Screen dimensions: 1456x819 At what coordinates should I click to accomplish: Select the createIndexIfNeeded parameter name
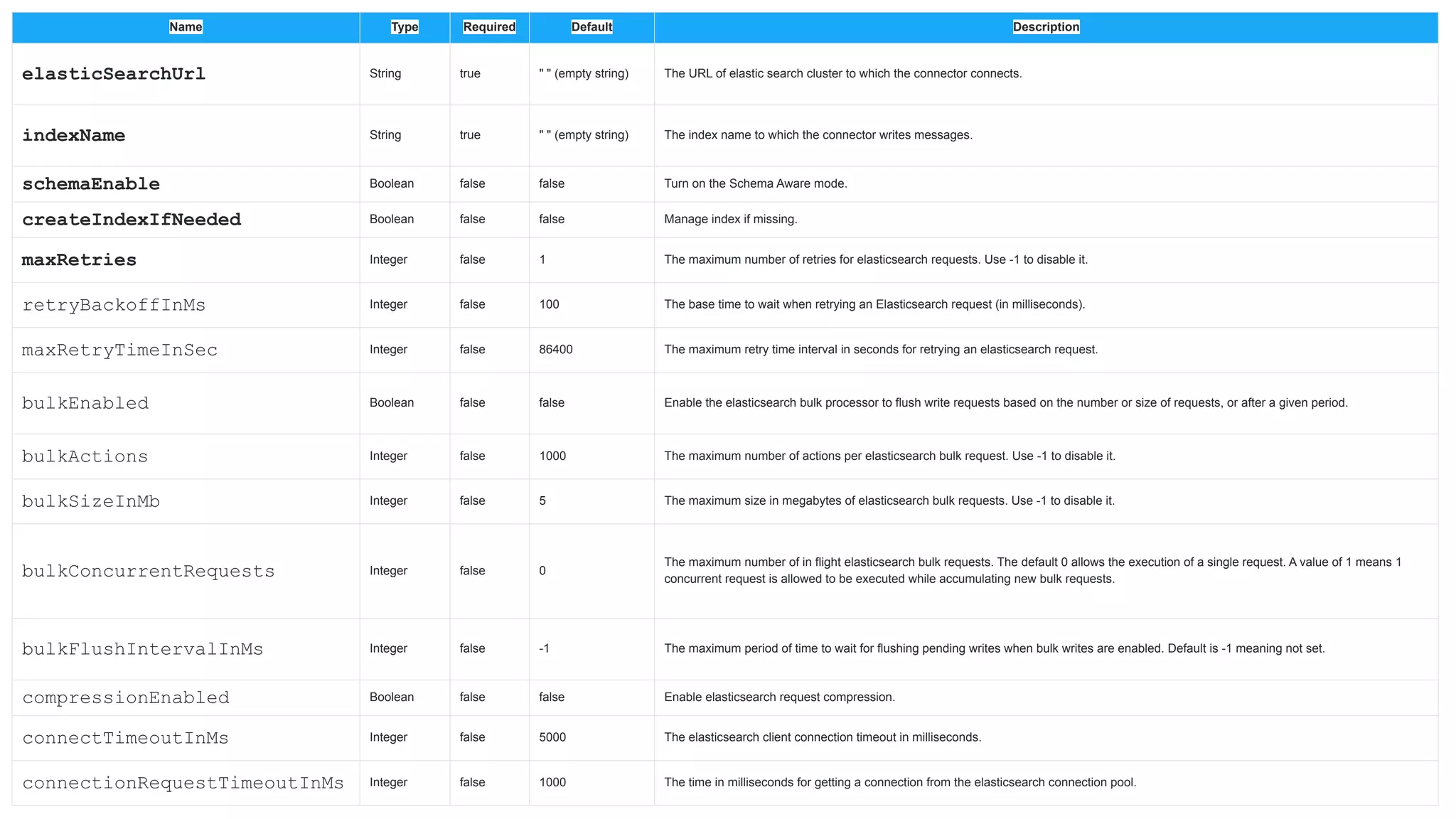(132, 220)
